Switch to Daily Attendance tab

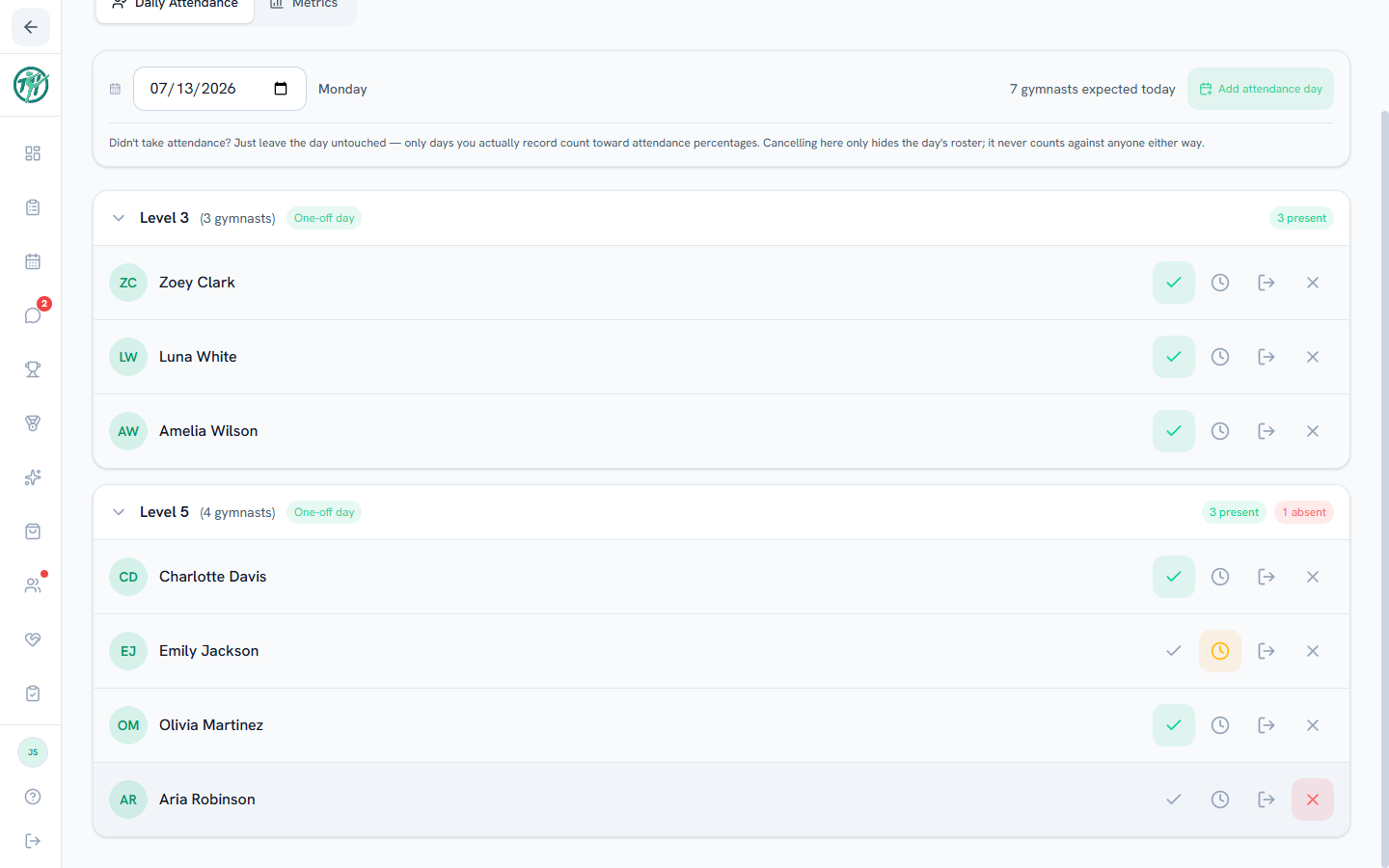coord(176,6)
